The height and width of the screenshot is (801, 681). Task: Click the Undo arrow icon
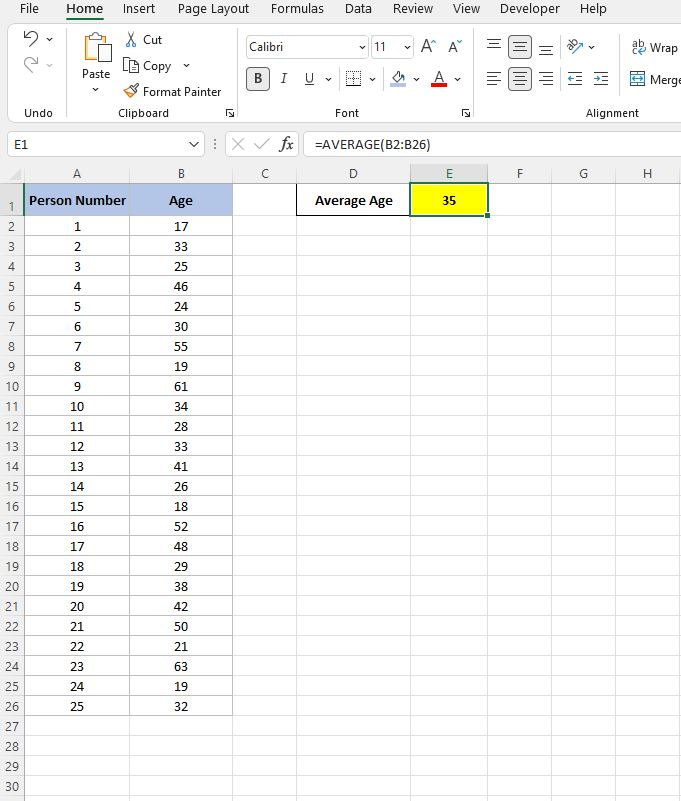tap(31, 39)
